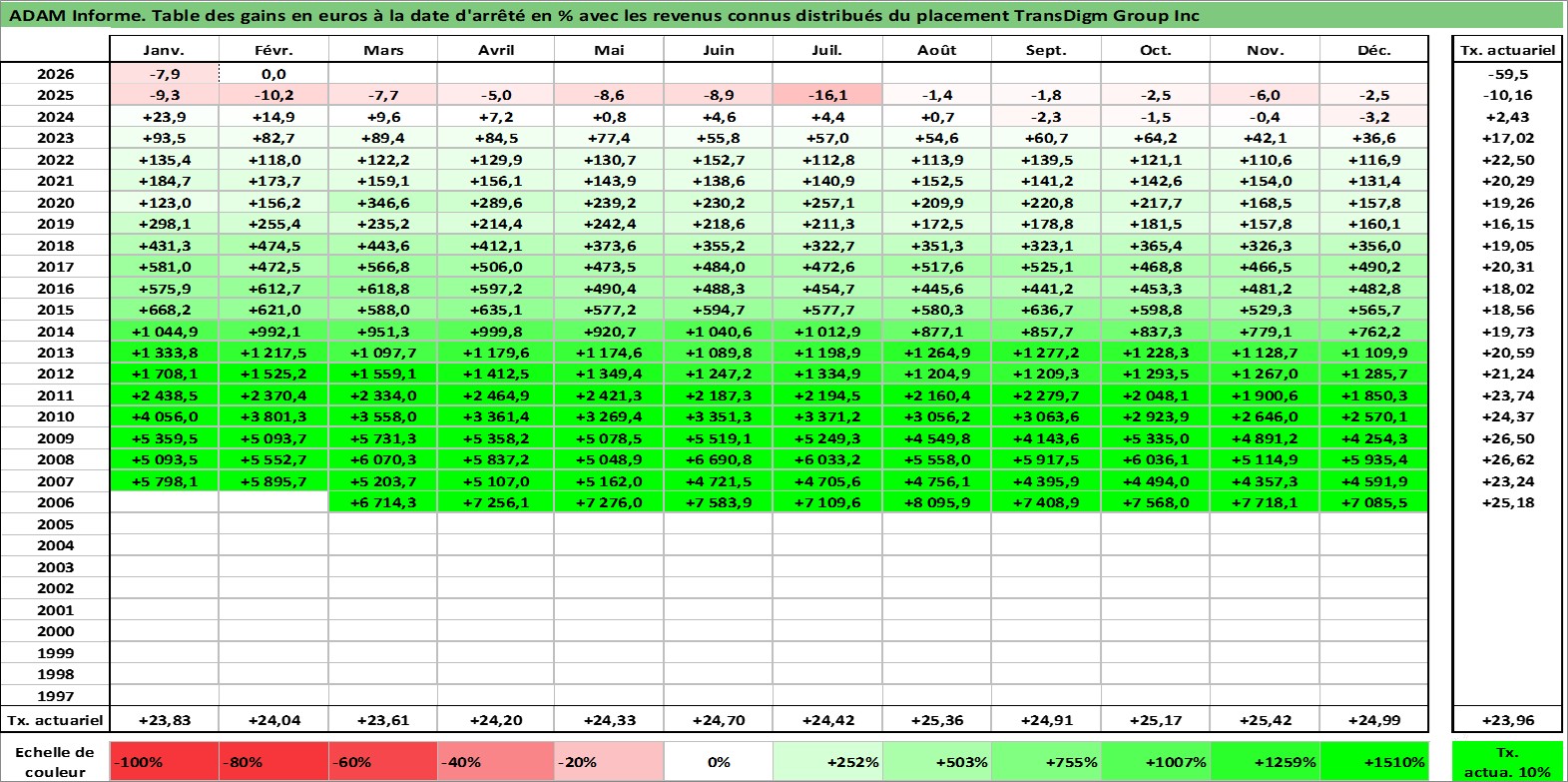1568x782 pixels.
Task: Click the 'Juil.' column header
Action: [x=827, y=50]
